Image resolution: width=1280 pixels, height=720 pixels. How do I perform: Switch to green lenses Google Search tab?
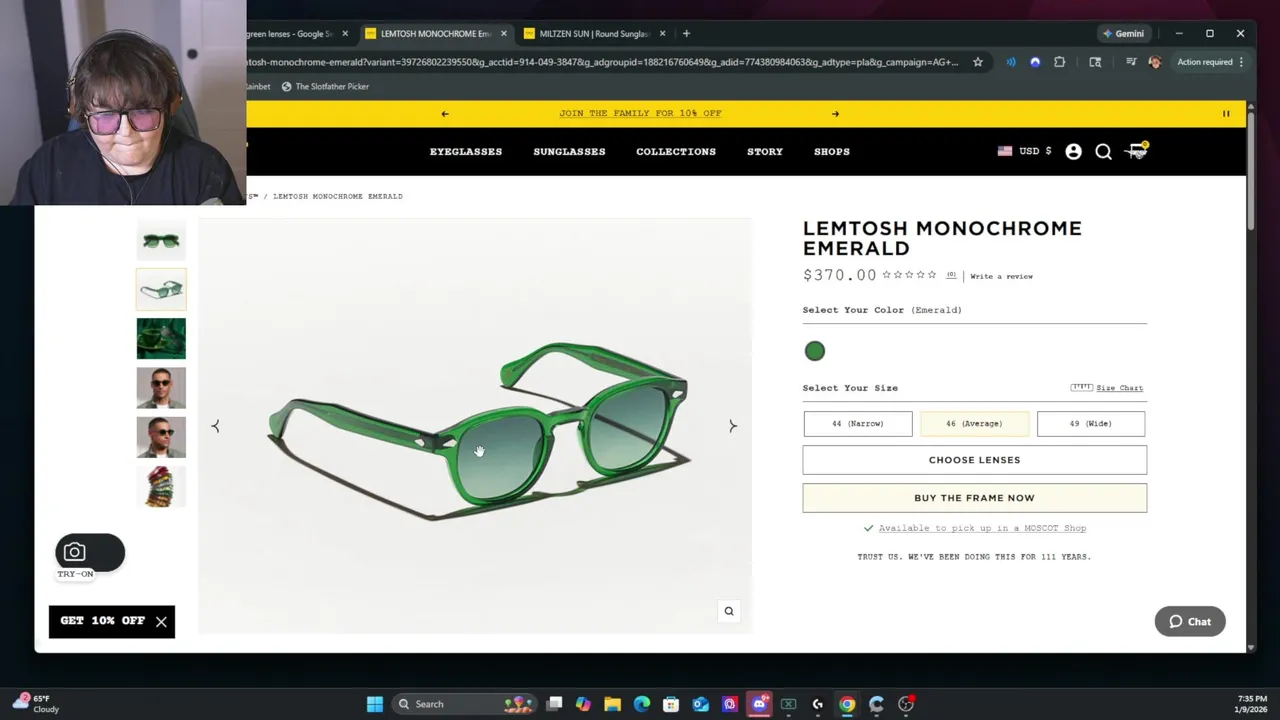(x=290, y=33)
